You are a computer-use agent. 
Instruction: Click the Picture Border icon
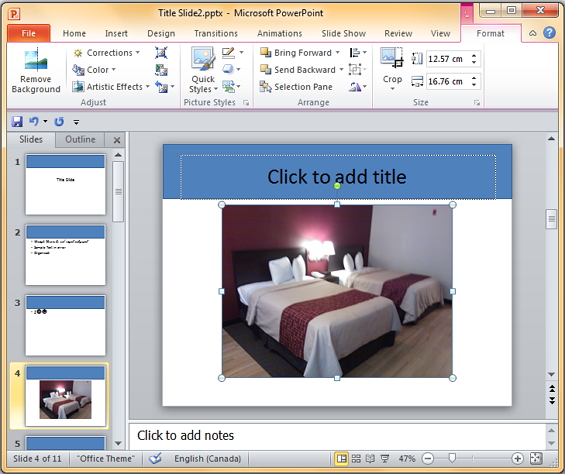(x=228, y=53)
